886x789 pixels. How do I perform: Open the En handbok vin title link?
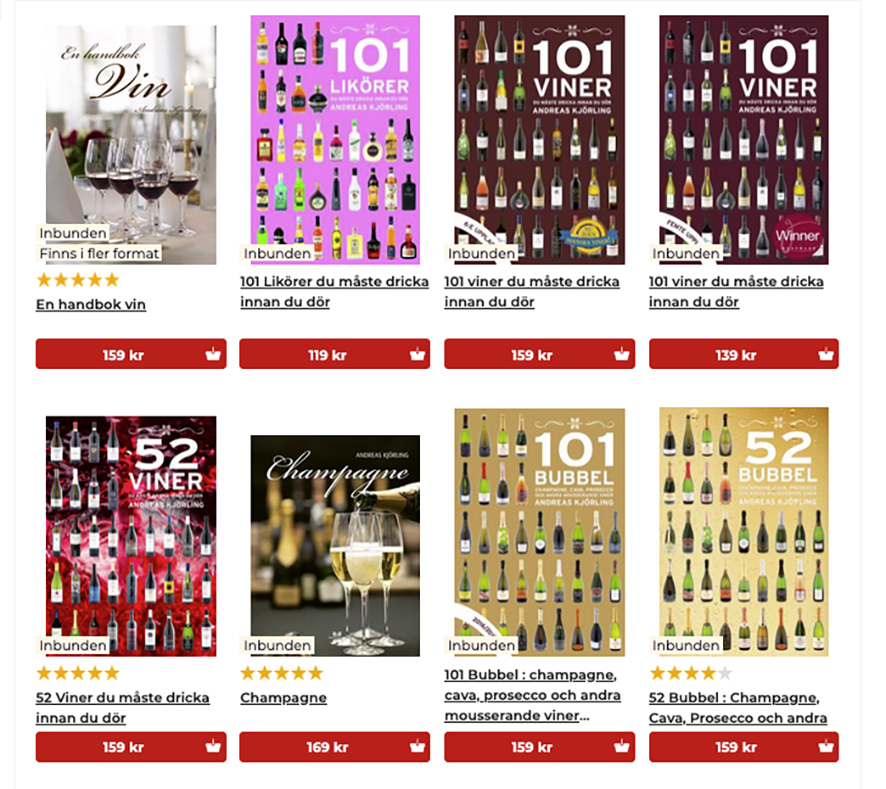91,305
